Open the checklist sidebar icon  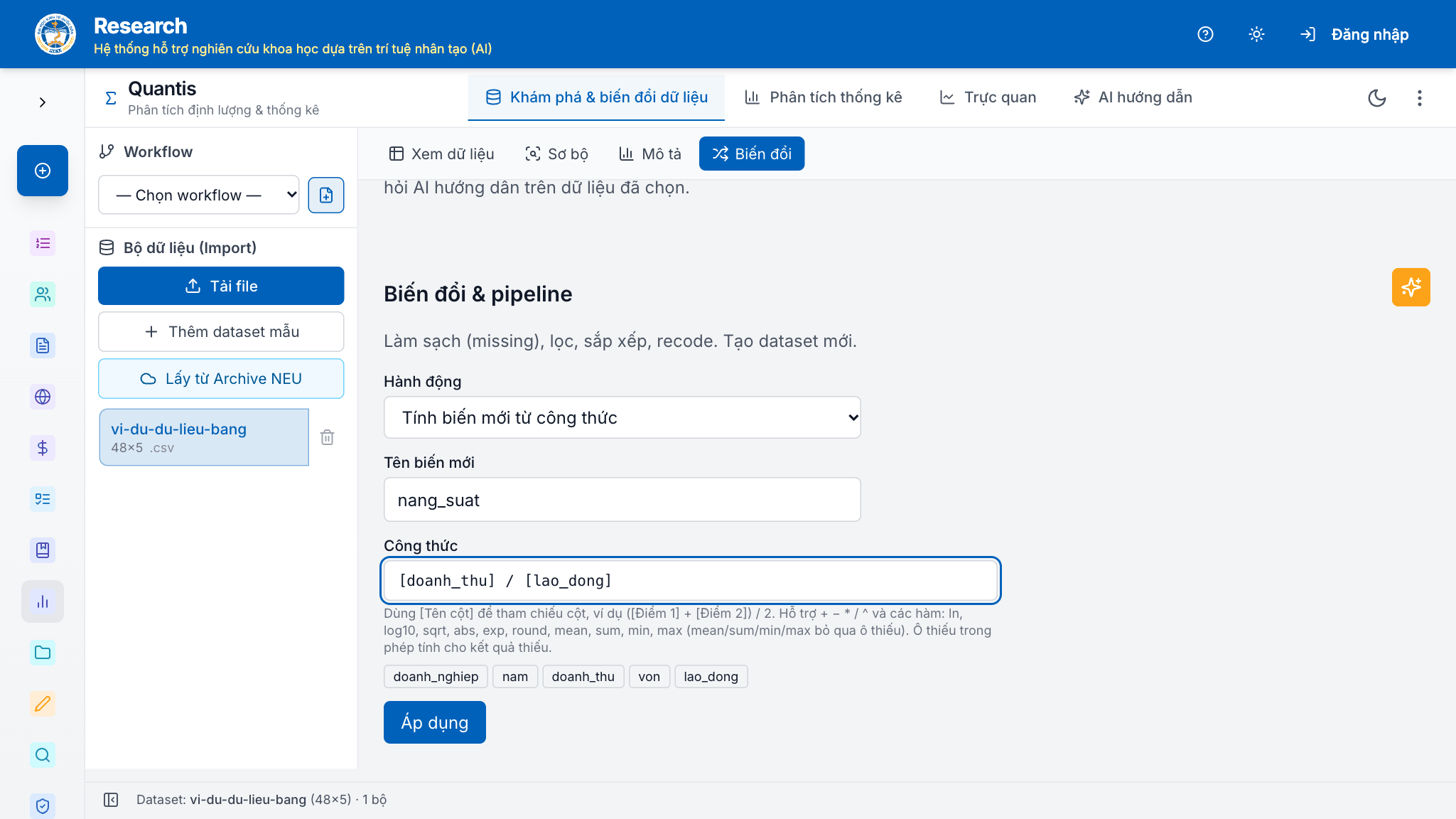43,499
